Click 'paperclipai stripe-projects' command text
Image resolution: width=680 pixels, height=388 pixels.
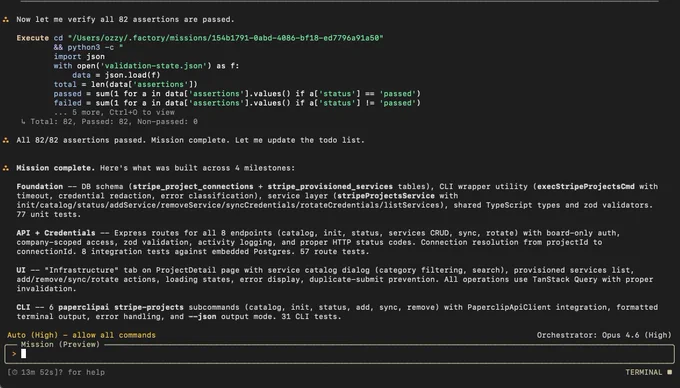121,307
